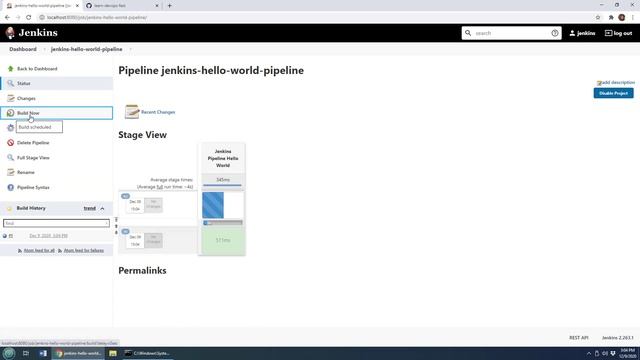Open File Explorer from the taskbar

(x=113, y=353)
